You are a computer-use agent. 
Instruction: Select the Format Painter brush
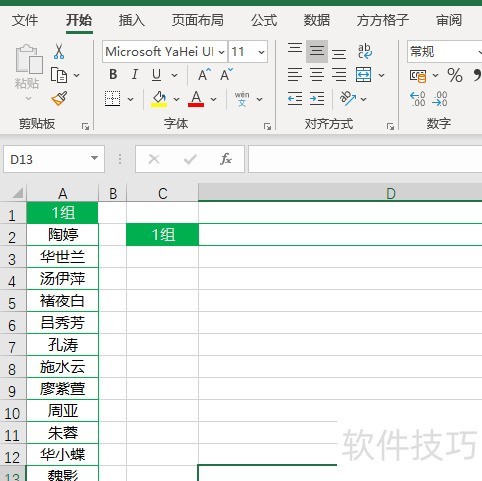[x=59, y=98]
